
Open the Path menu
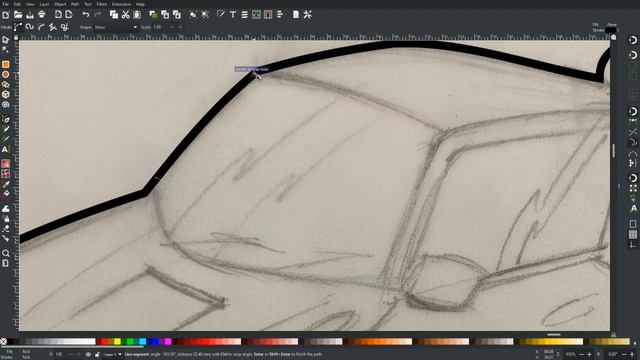pyautogui.click(x=75, y=4)
